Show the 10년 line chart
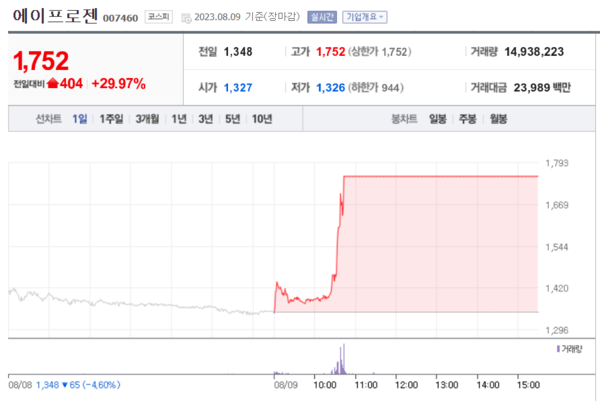The width and height of the screenshot is (600, 401). coord(262,119)
